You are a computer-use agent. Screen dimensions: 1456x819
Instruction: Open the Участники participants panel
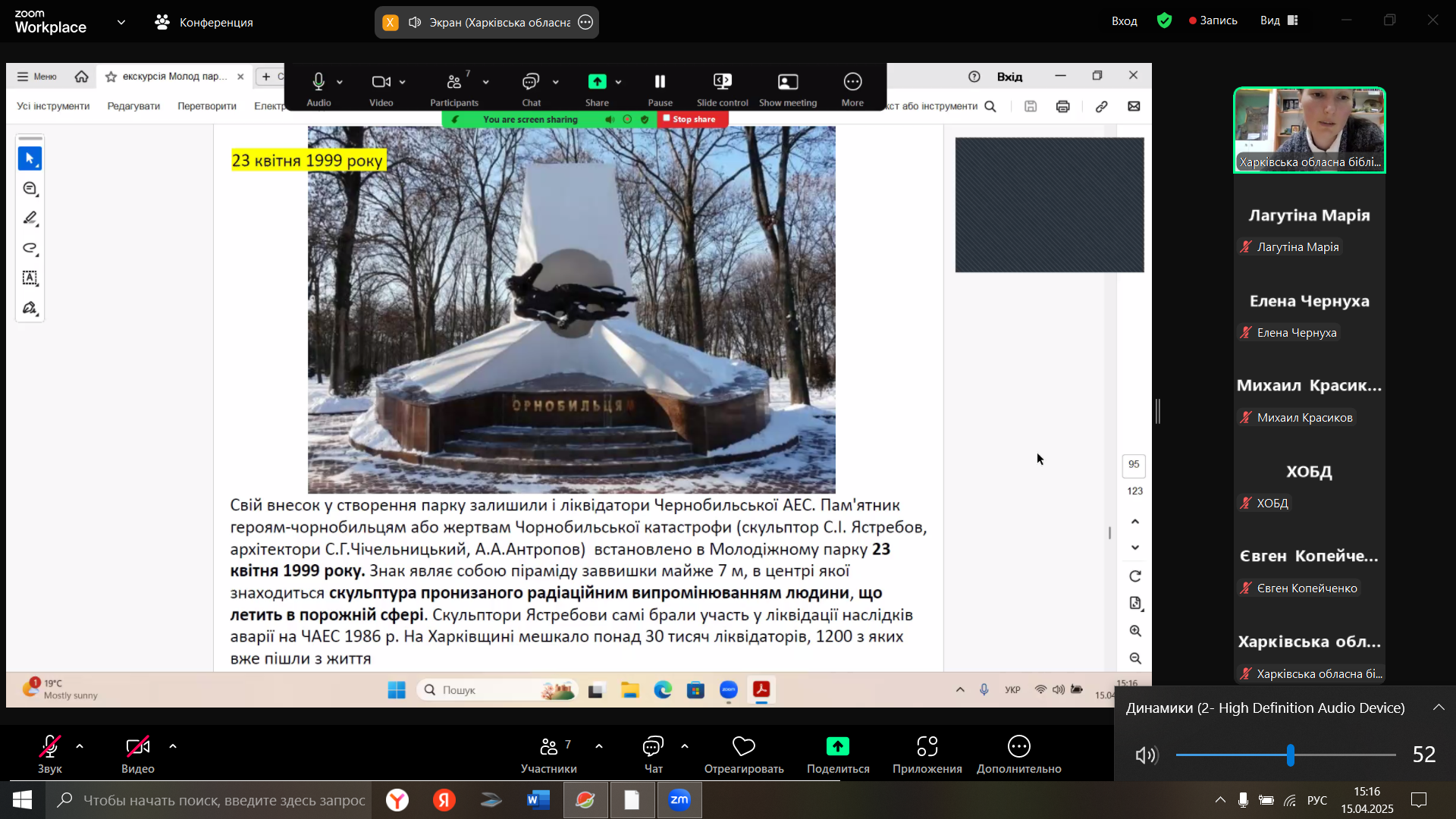coord(549,747)
